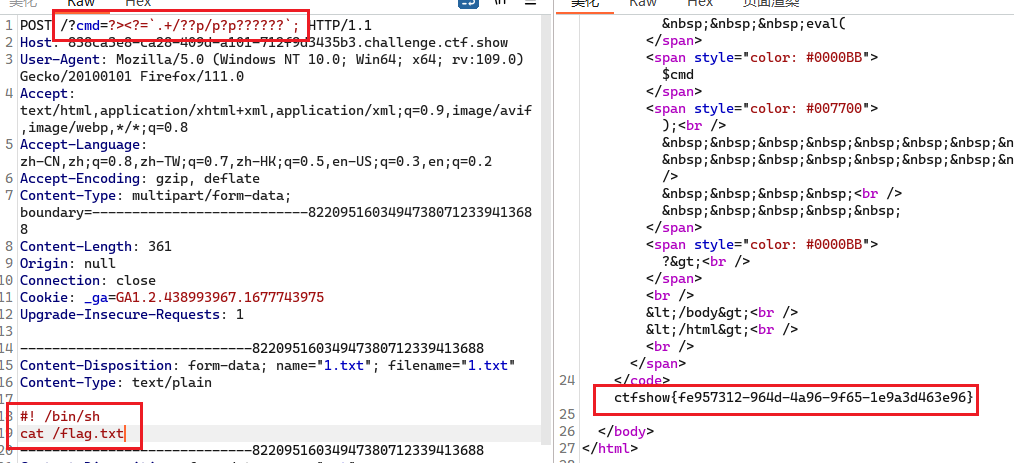The height and width of the screenshot is (463, 1014).
Task: Switch to the response panel's Hex tab
Action: click(x=700, y=3)
